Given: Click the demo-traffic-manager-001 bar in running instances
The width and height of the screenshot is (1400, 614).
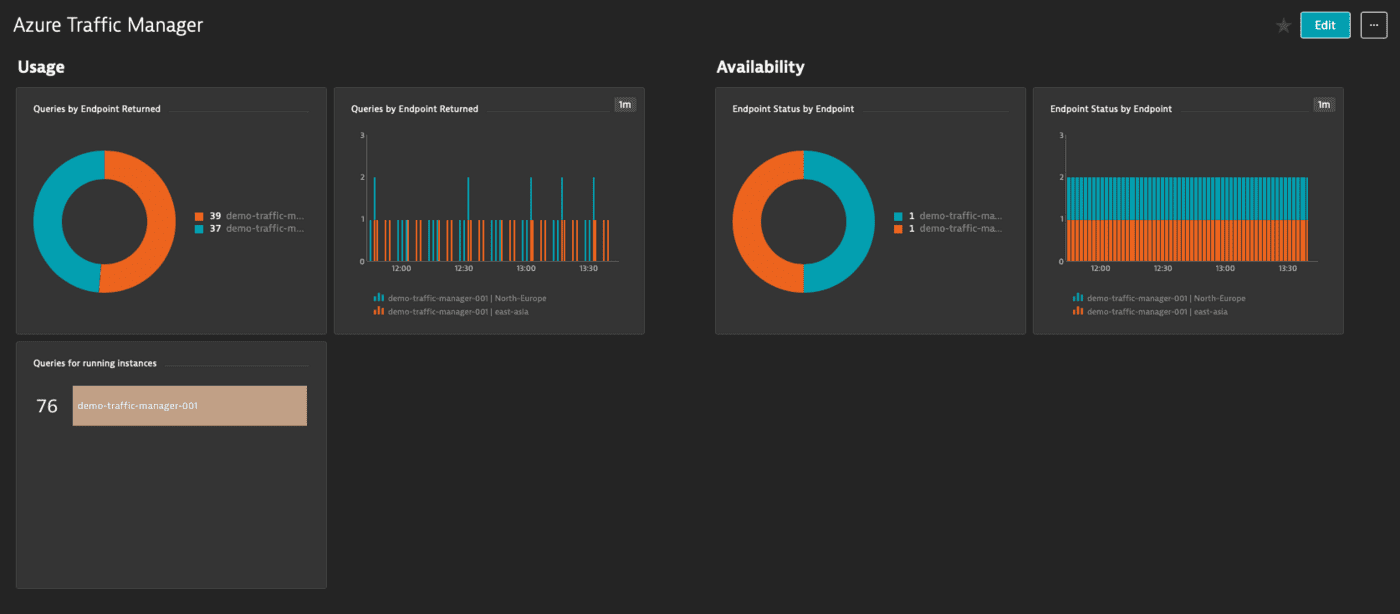Looking at the screenshot, I should pyautogui.click(x=190, y=406).
